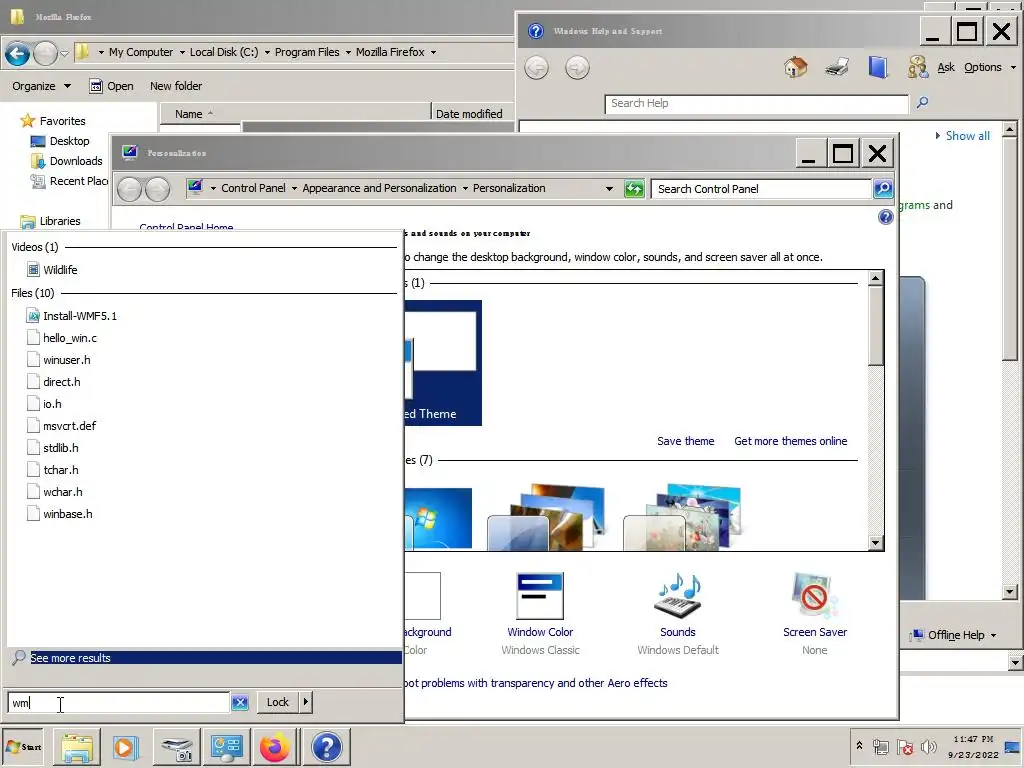Click the red-X security tray icon
Screen dimensions: 1024x768
click(x=905, y=746)
